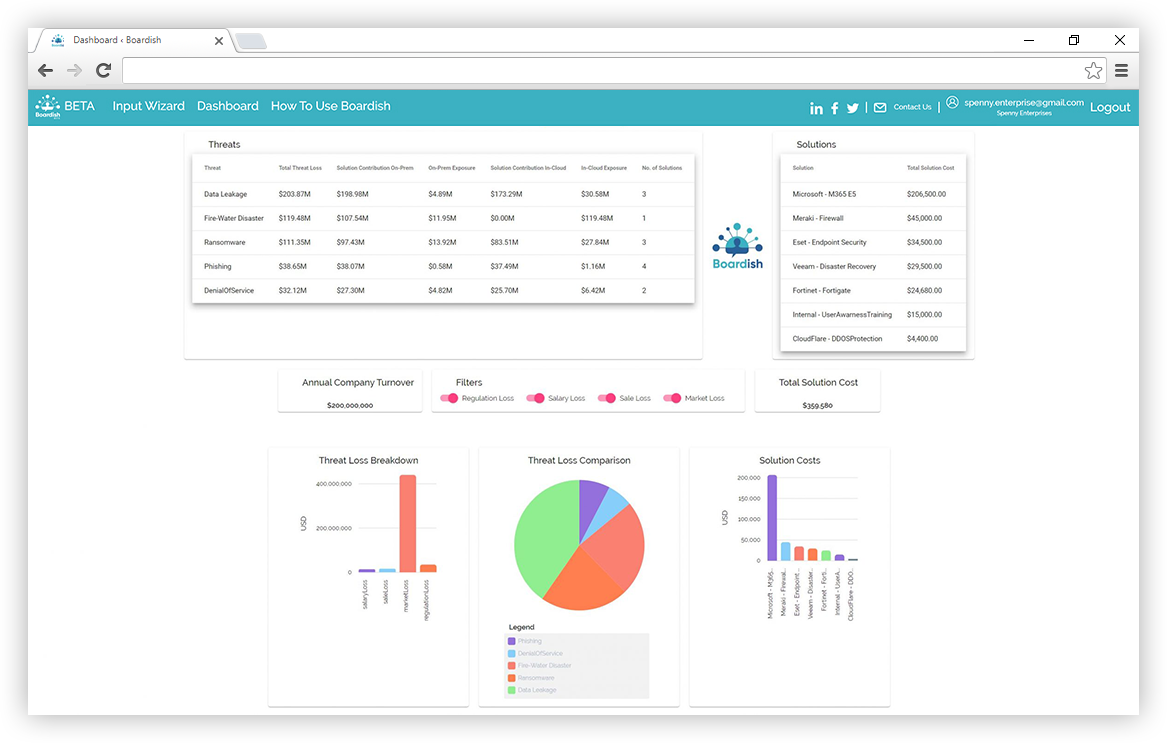The height and width of the screenshot is (743, 1167).
Task: Click the Total Solution Cost column header
Action: (930, 168)
